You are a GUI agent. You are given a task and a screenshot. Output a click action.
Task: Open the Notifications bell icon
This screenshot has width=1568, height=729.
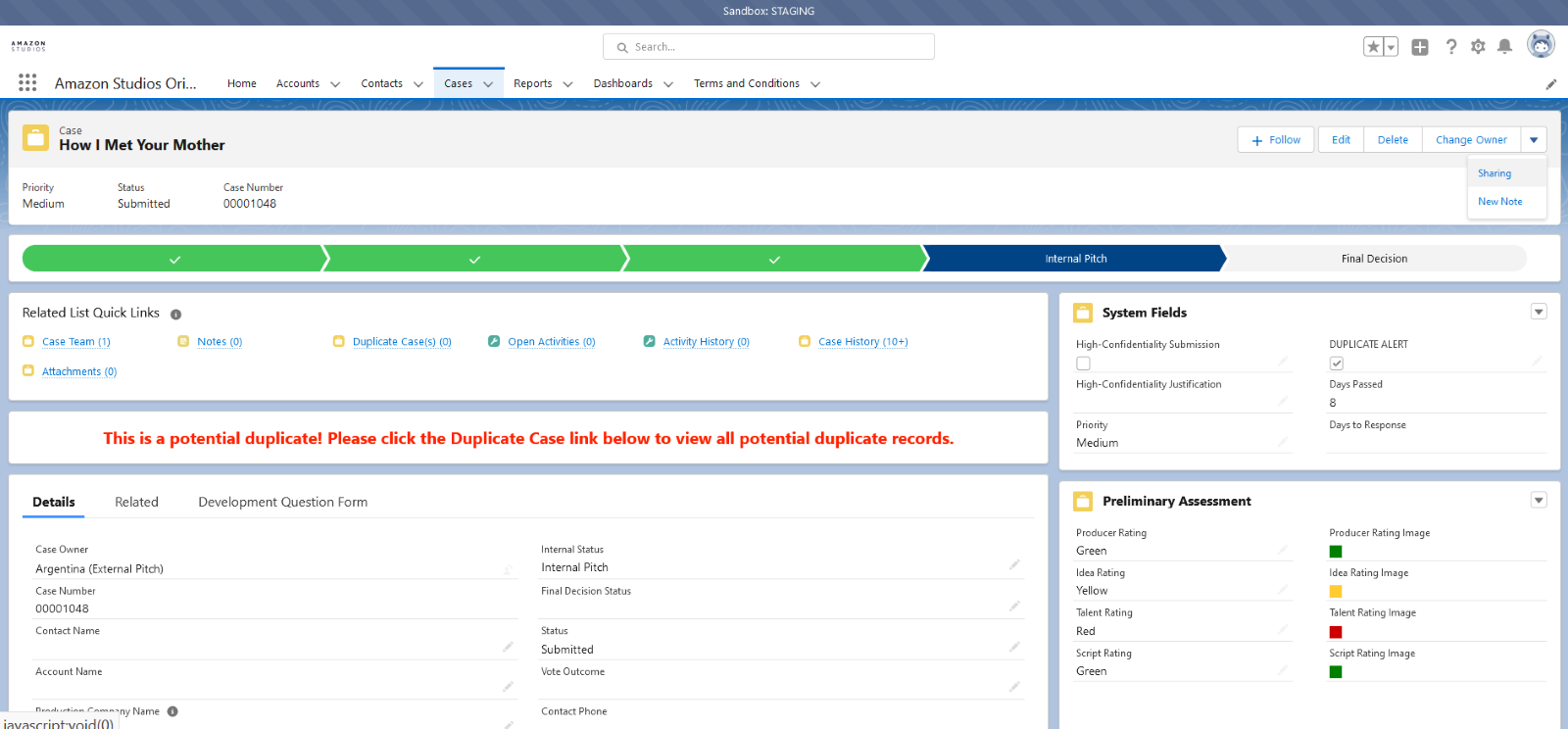tap(1505, 47)
